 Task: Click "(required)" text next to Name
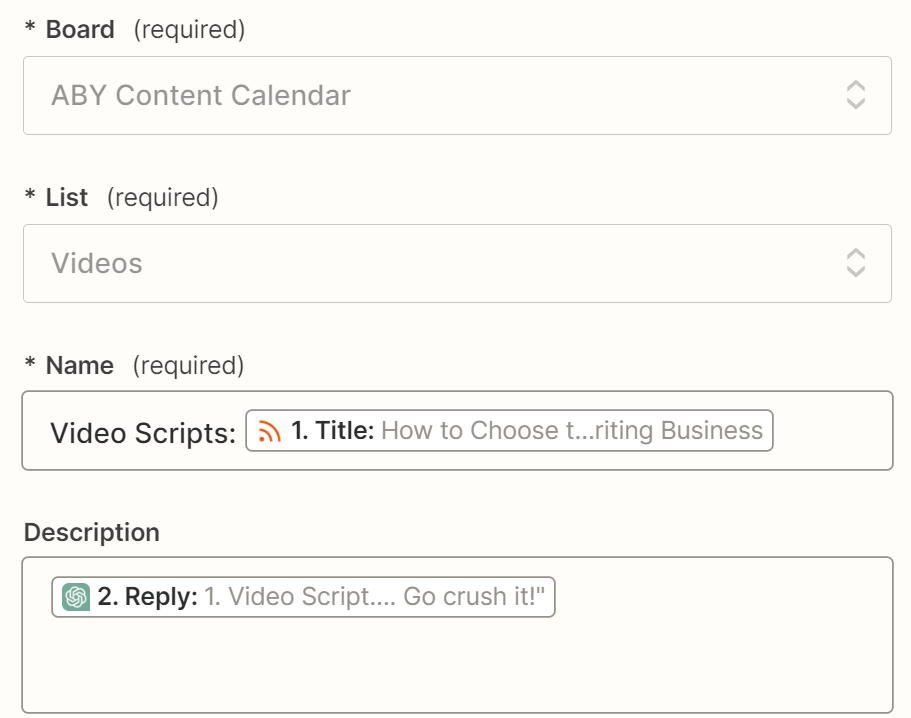pyautogui.click(x=188, y=366)
